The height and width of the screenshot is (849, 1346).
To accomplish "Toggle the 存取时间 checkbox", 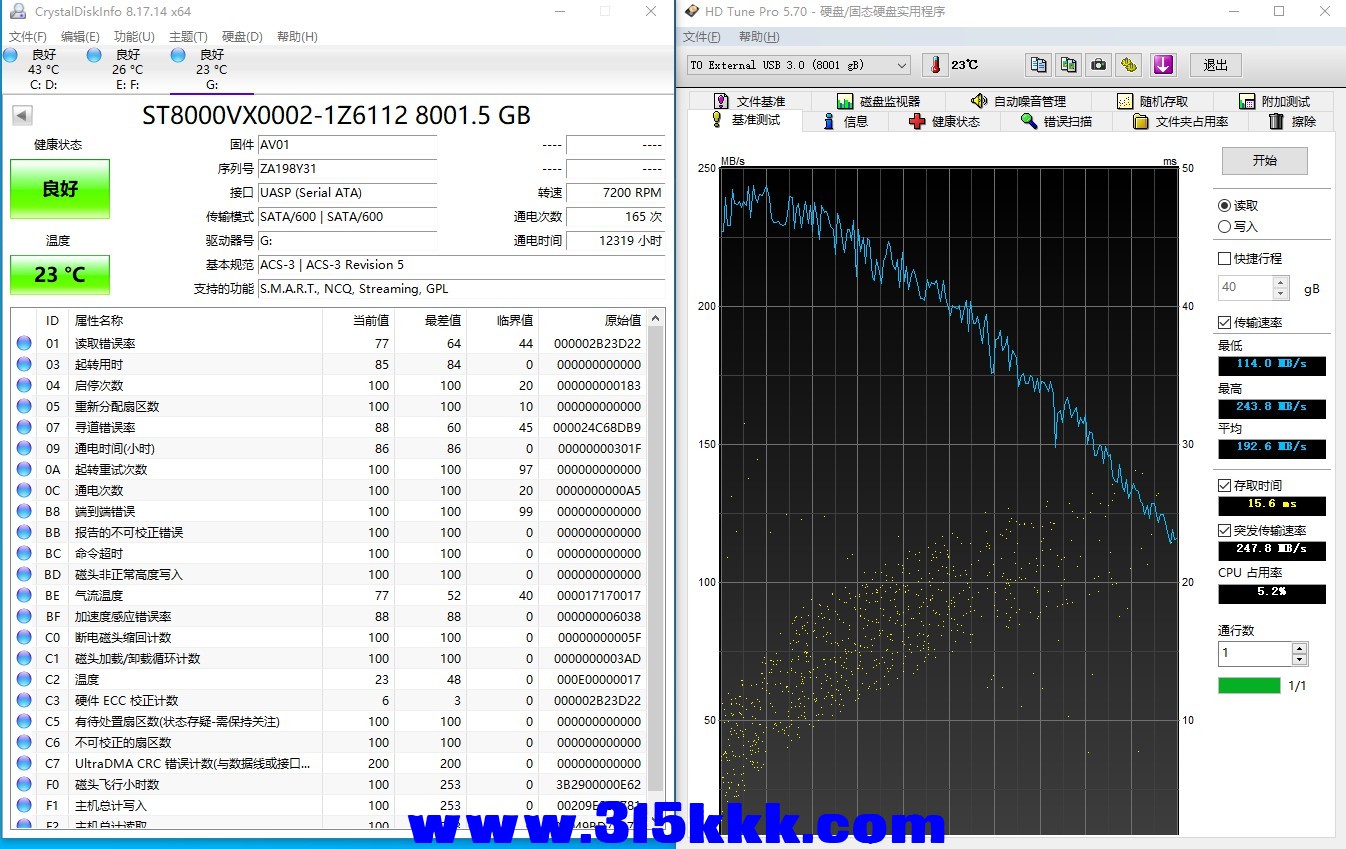I will 1225,485.
